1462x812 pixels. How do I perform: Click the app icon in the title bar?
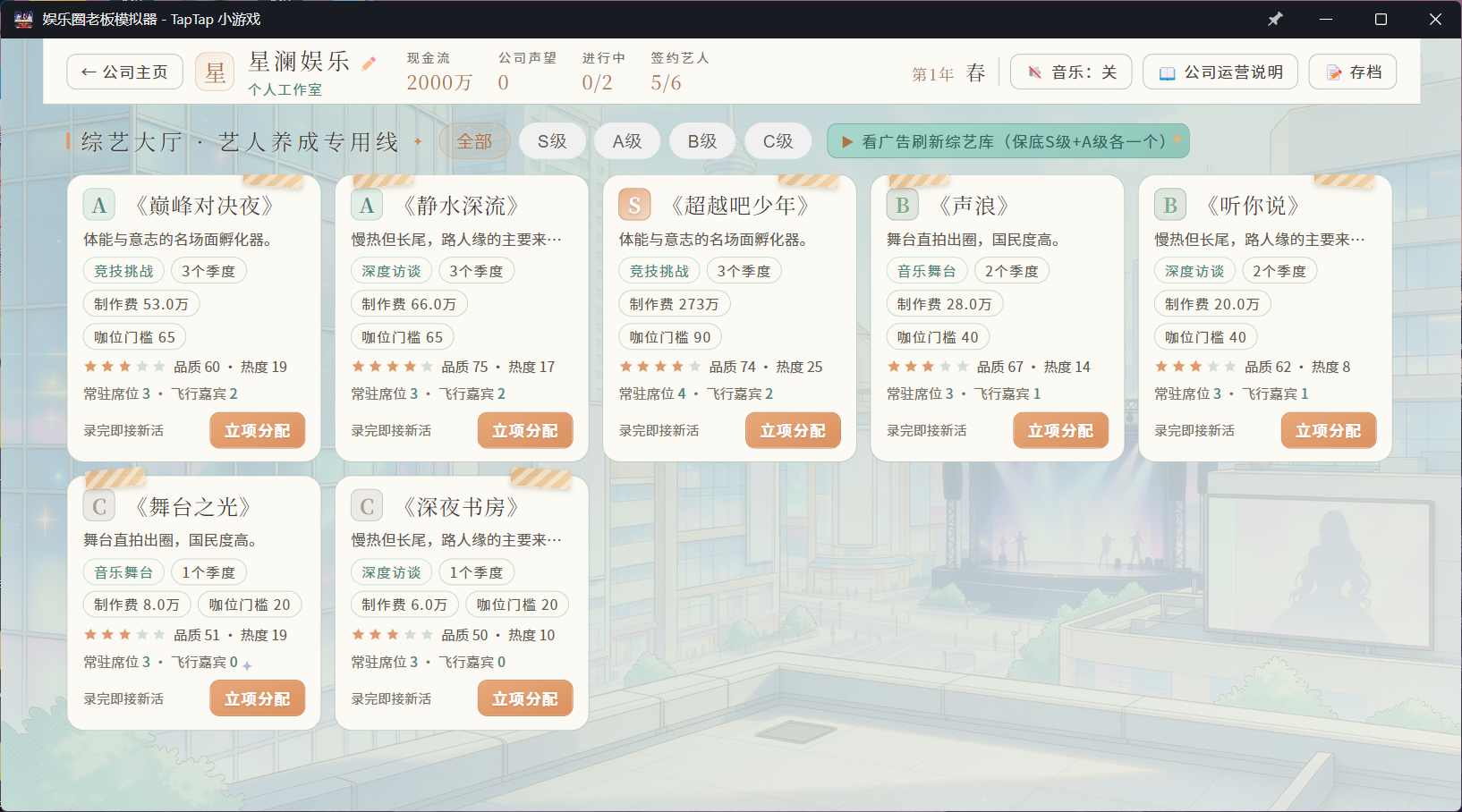[24, 19]
